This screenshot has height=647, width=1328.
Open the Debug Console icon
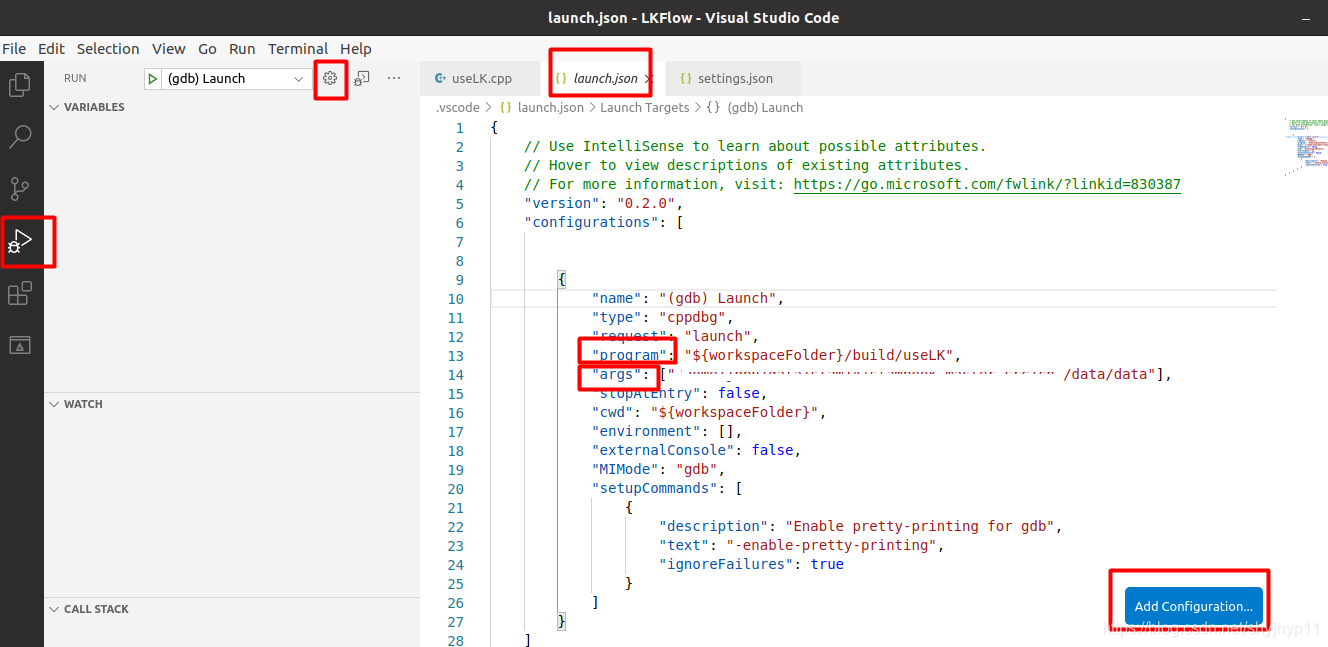click(x=362, y=78)
